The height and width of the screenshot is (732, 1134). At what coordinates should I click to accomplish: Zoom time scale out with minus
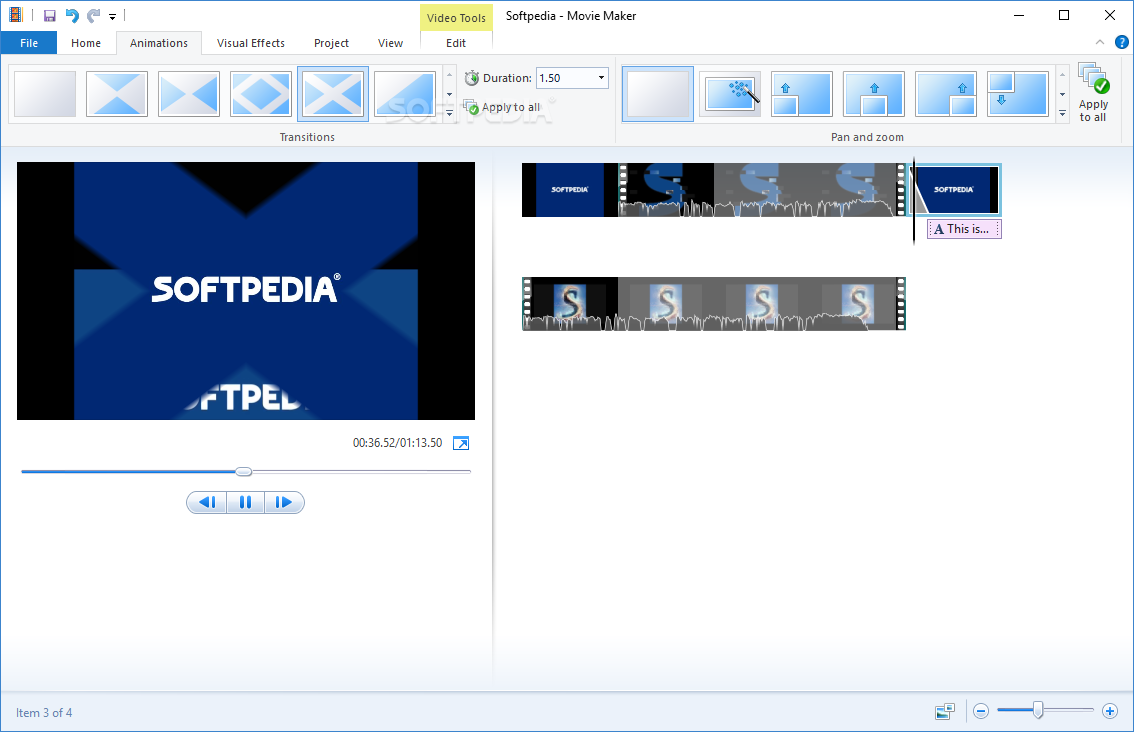pyautogui.click(x=981, y=712)
